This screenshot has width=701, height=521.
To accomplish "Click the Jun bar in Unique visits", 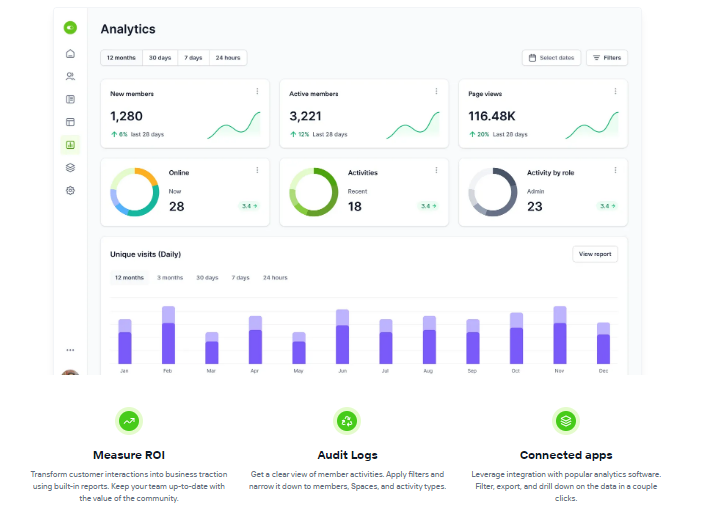I will pyautogui.click(x=342, y=336).
